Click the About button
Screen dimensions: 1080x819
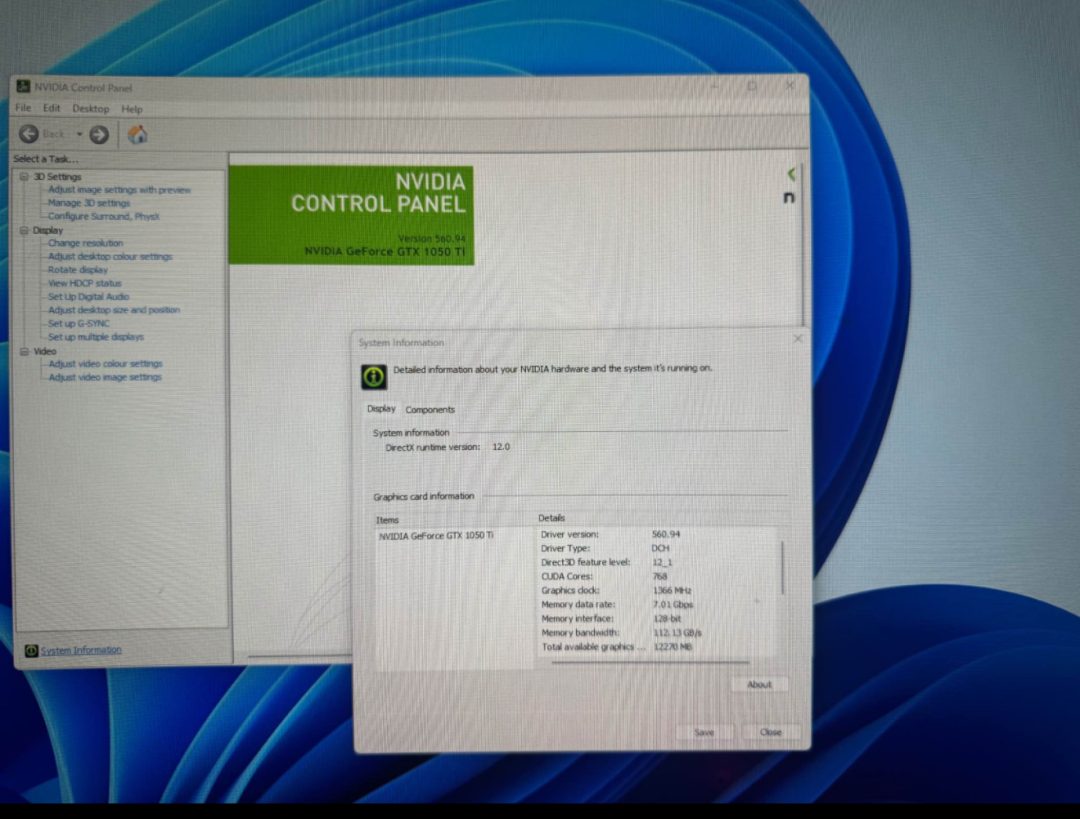click(x=759, y=685)
